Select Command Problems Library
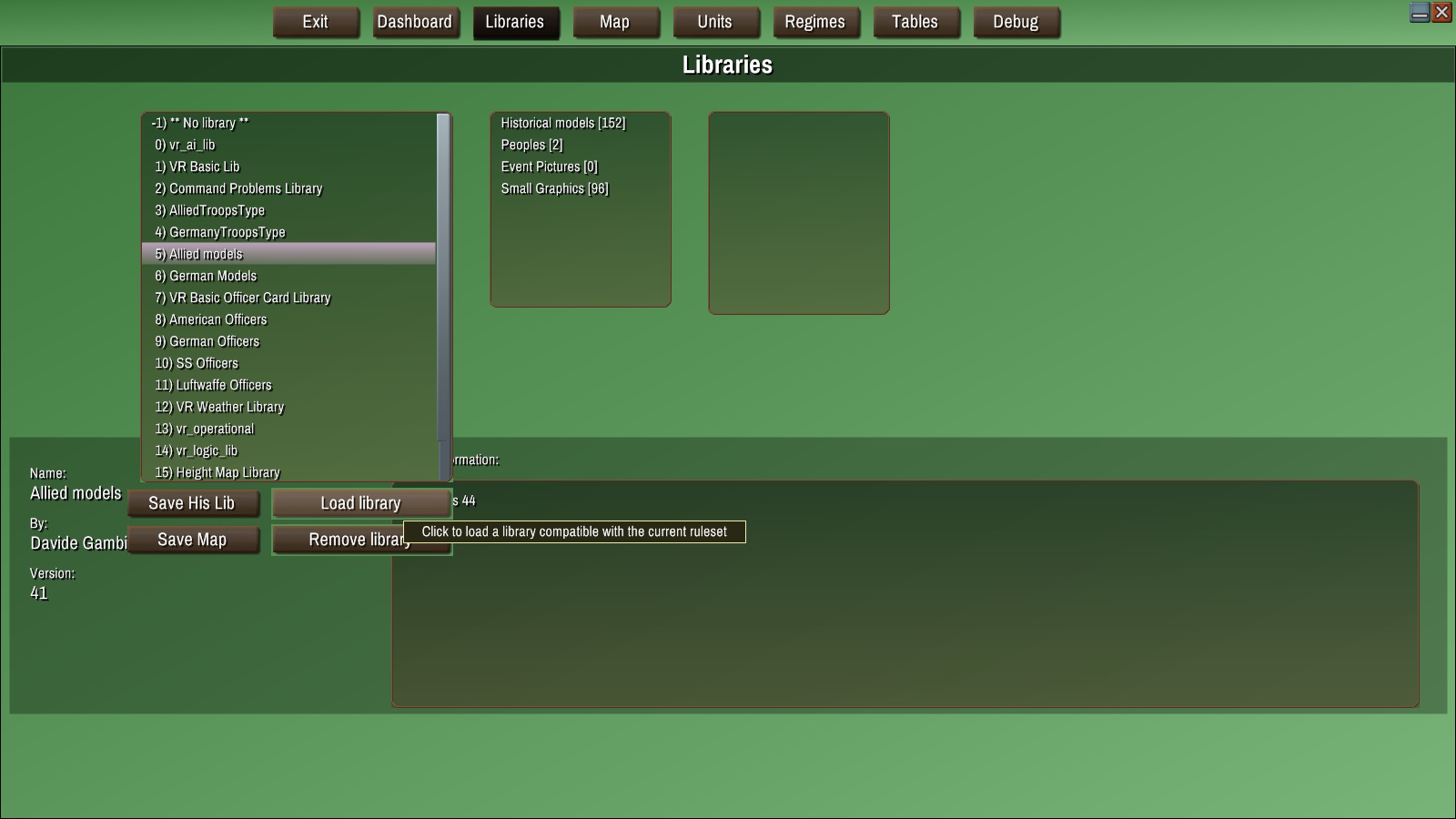The width and height of the screenshot is (1456, 819). (289, 188)
